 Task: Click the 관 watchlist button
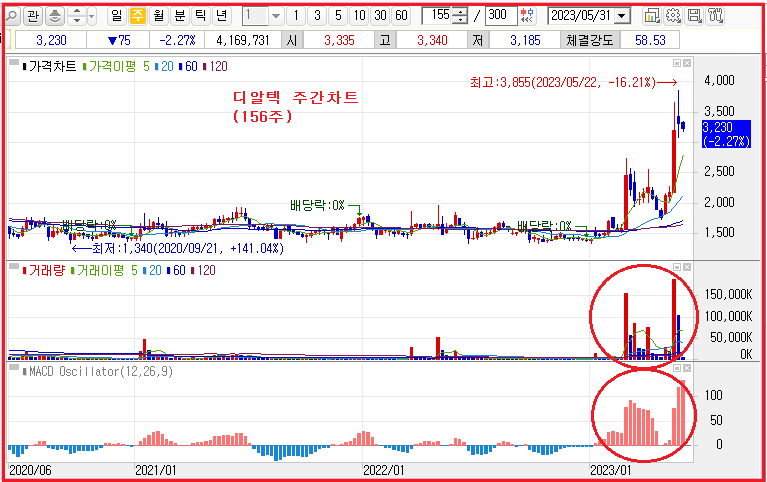click(33, 16)
